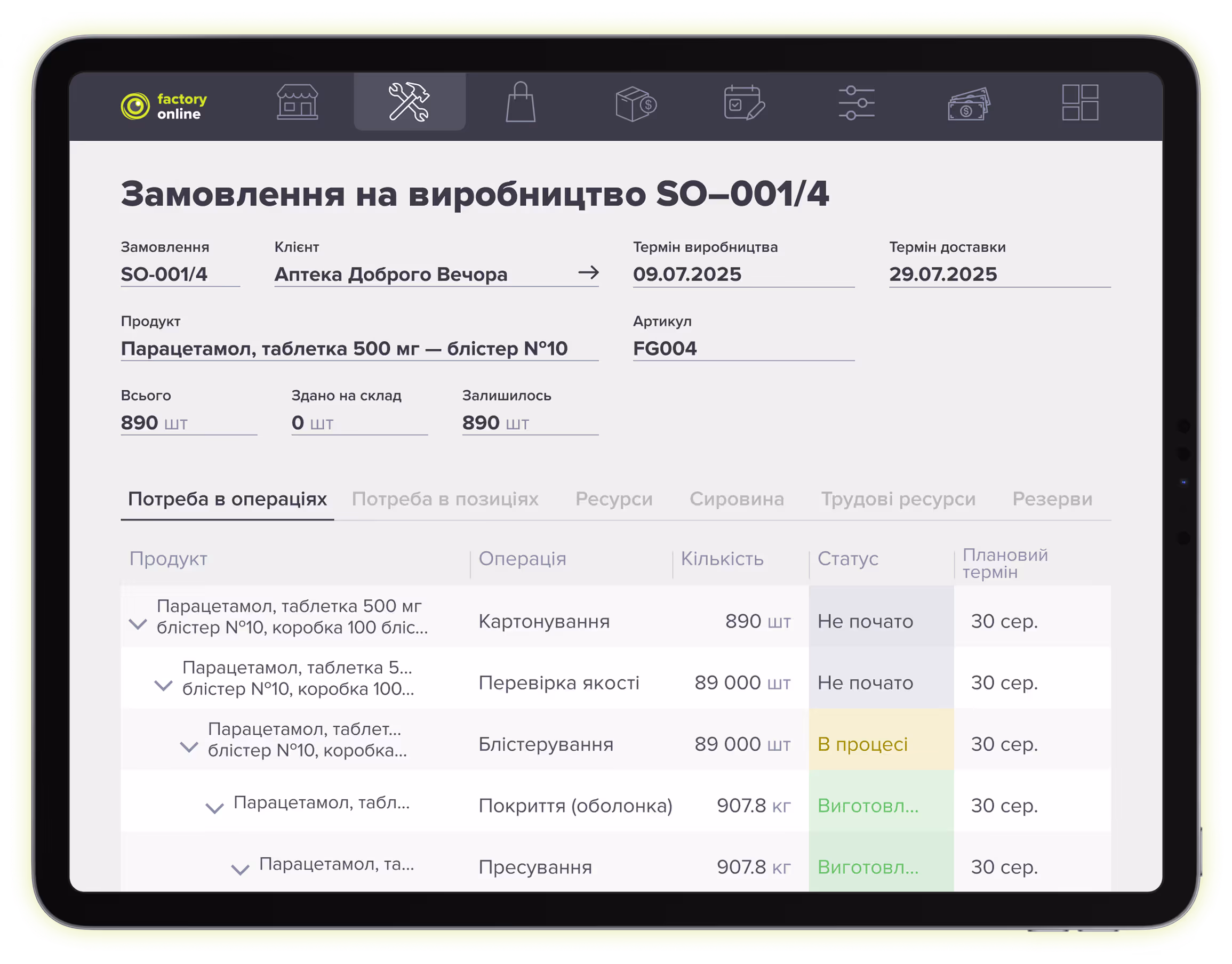Open the shop module icon
The height and width of the screenshot is (964, 1232).
tap(298, 103)
